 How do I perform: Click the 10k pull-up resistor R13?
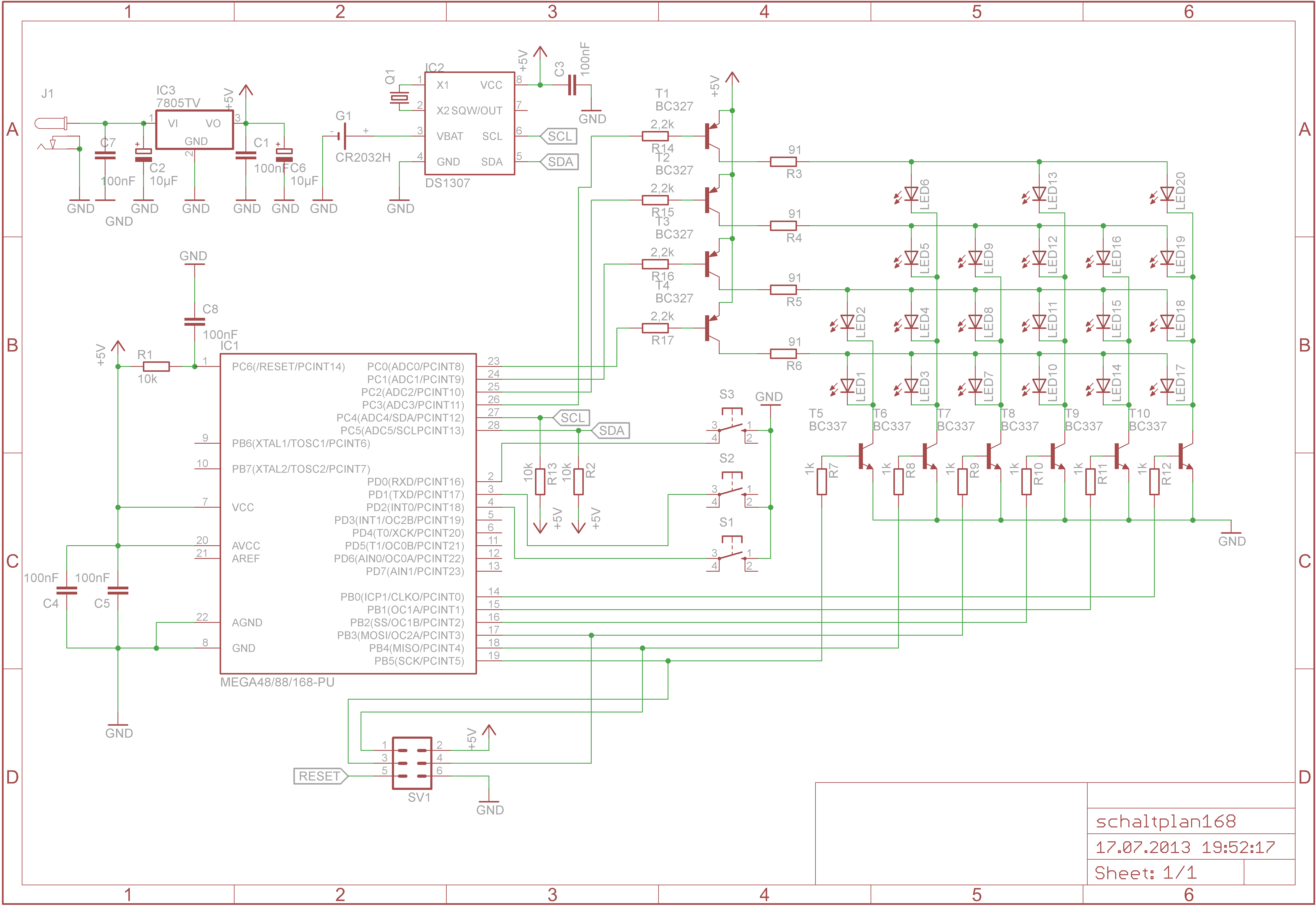[540, 482]
